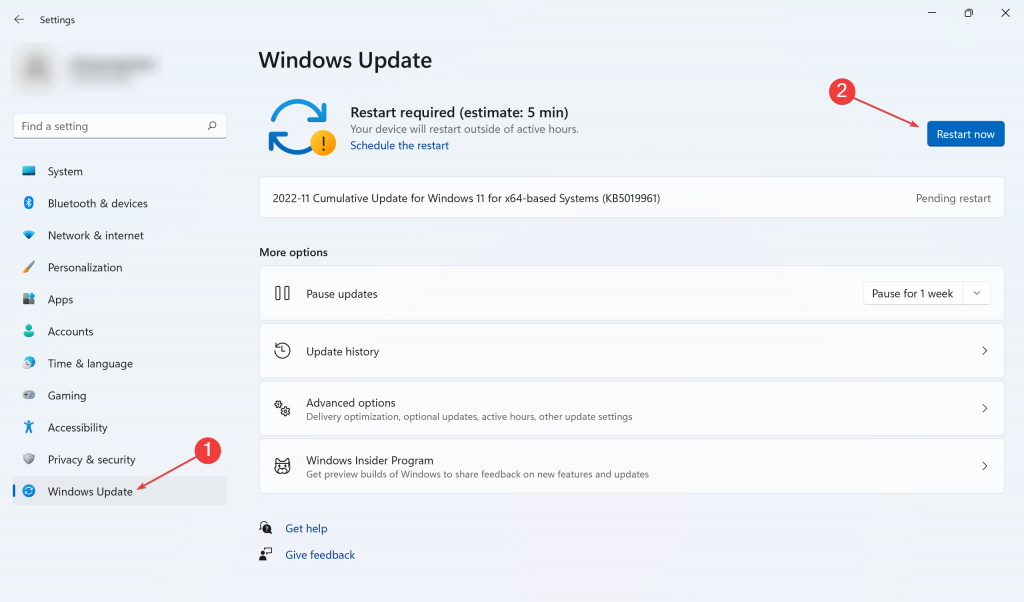1024x602 pixels.
Task: Click the Delivery optimization description text
Action: coord(469,417)
